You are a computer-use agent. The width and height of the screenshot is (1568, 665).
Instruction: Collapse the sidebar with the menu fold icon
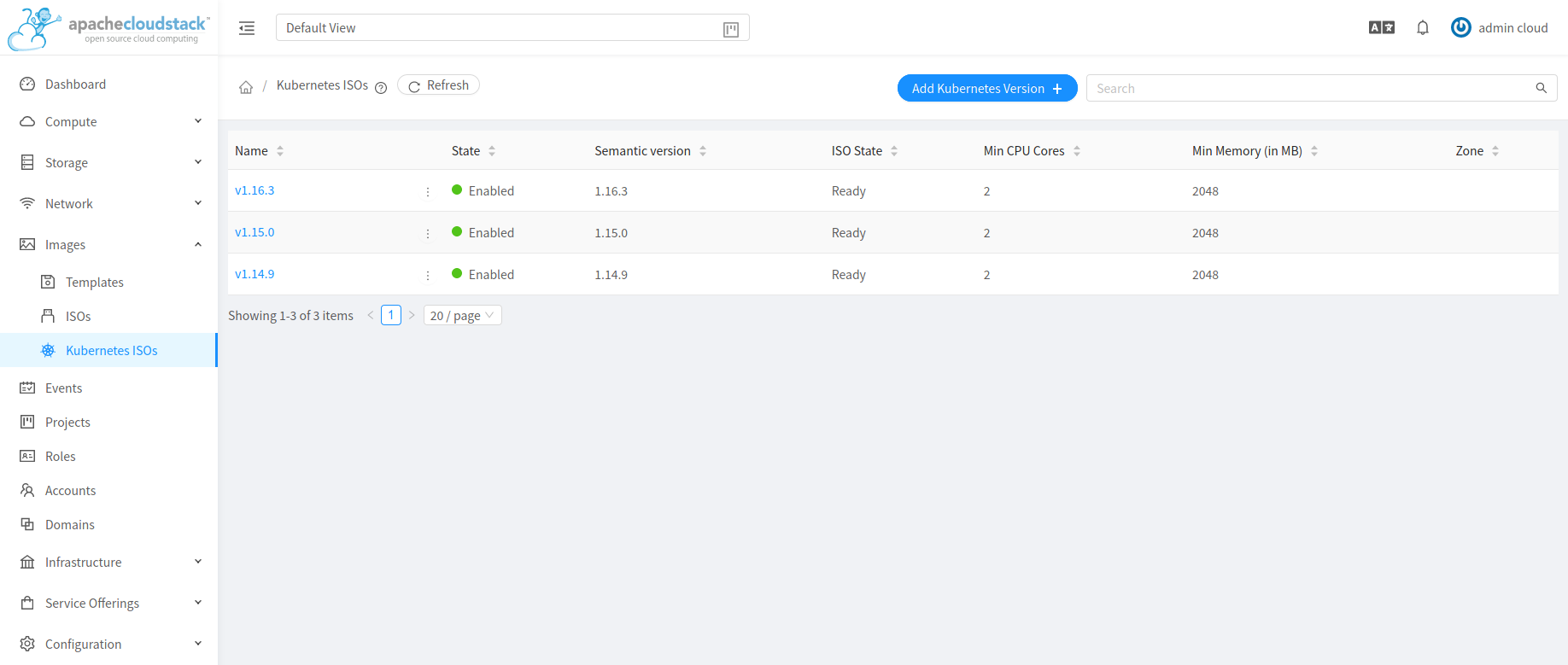coord(247,28)
